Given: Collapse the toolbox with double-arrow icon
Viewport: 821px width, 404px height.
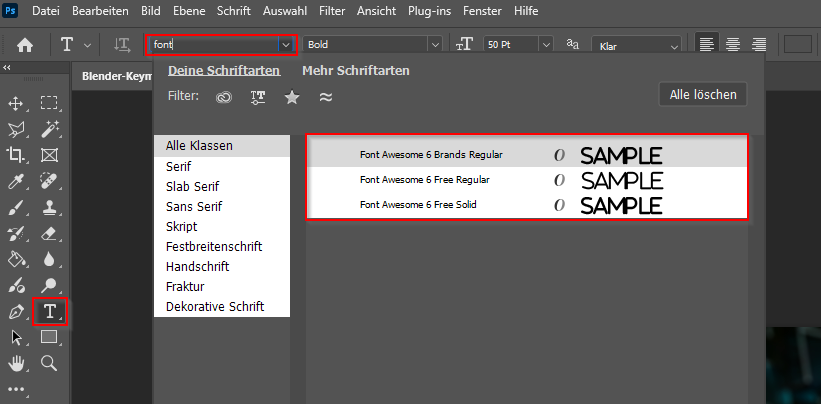Looking at the screenshot, I should click(x=7, y=68).
